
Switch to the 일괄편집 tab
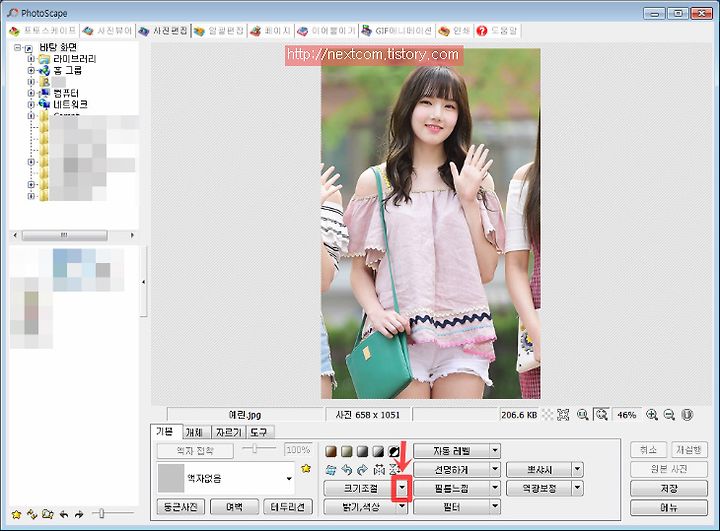click(x=219, y=31)
